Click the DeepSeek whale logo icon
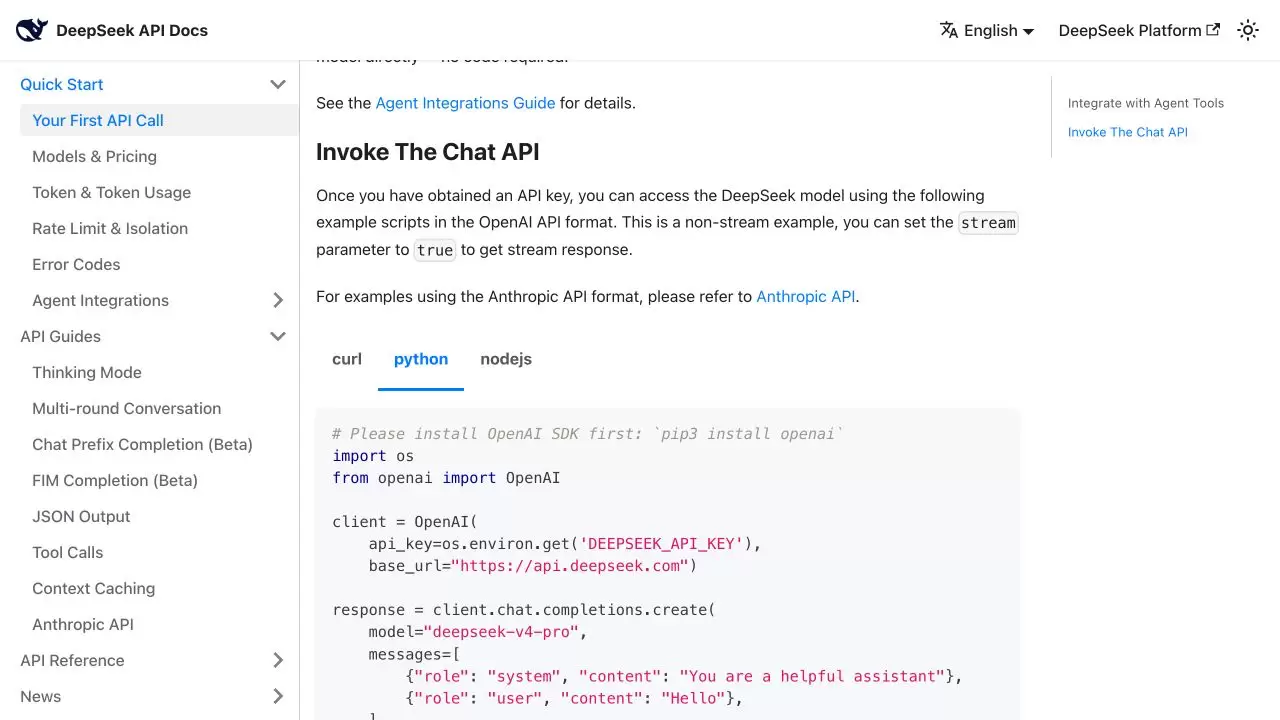The height and width of the screenshot is (720, 1280). click(32, 30)
